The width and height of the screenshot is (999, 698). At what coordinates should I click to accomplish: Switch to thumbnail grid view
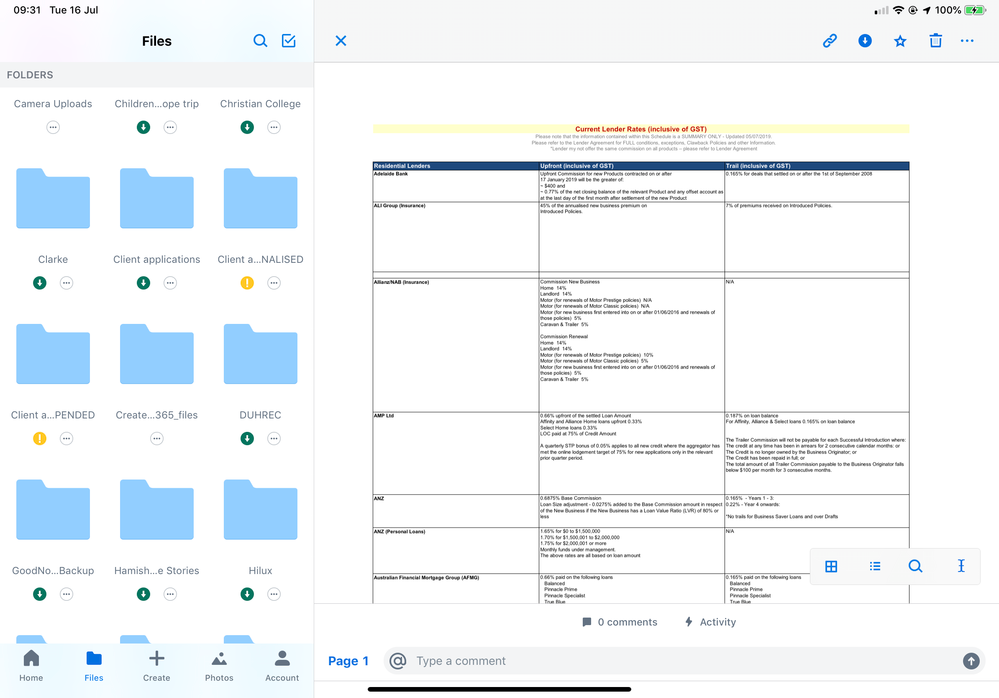coord(831,566)
